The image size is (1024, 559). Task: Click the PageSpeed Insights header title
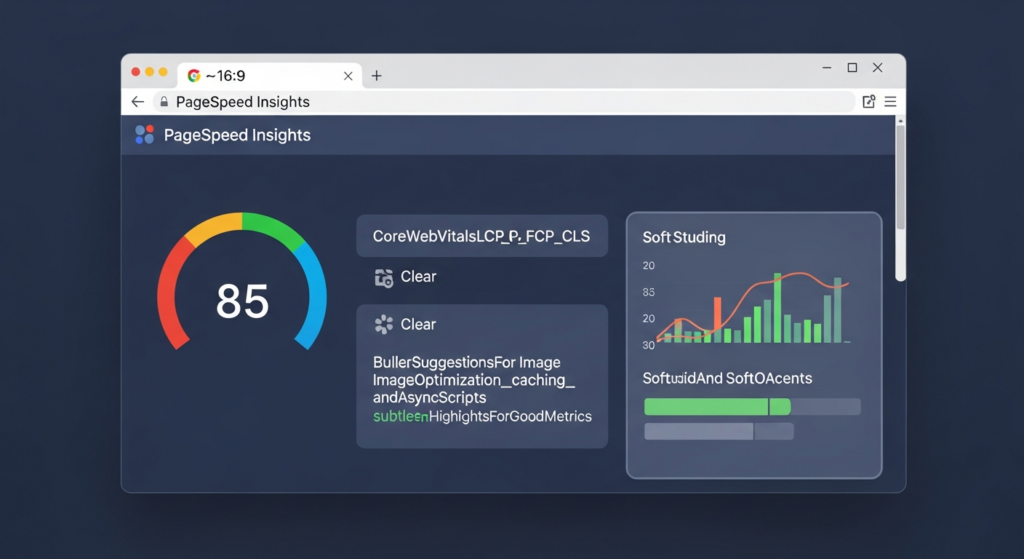tap(237, 135)
